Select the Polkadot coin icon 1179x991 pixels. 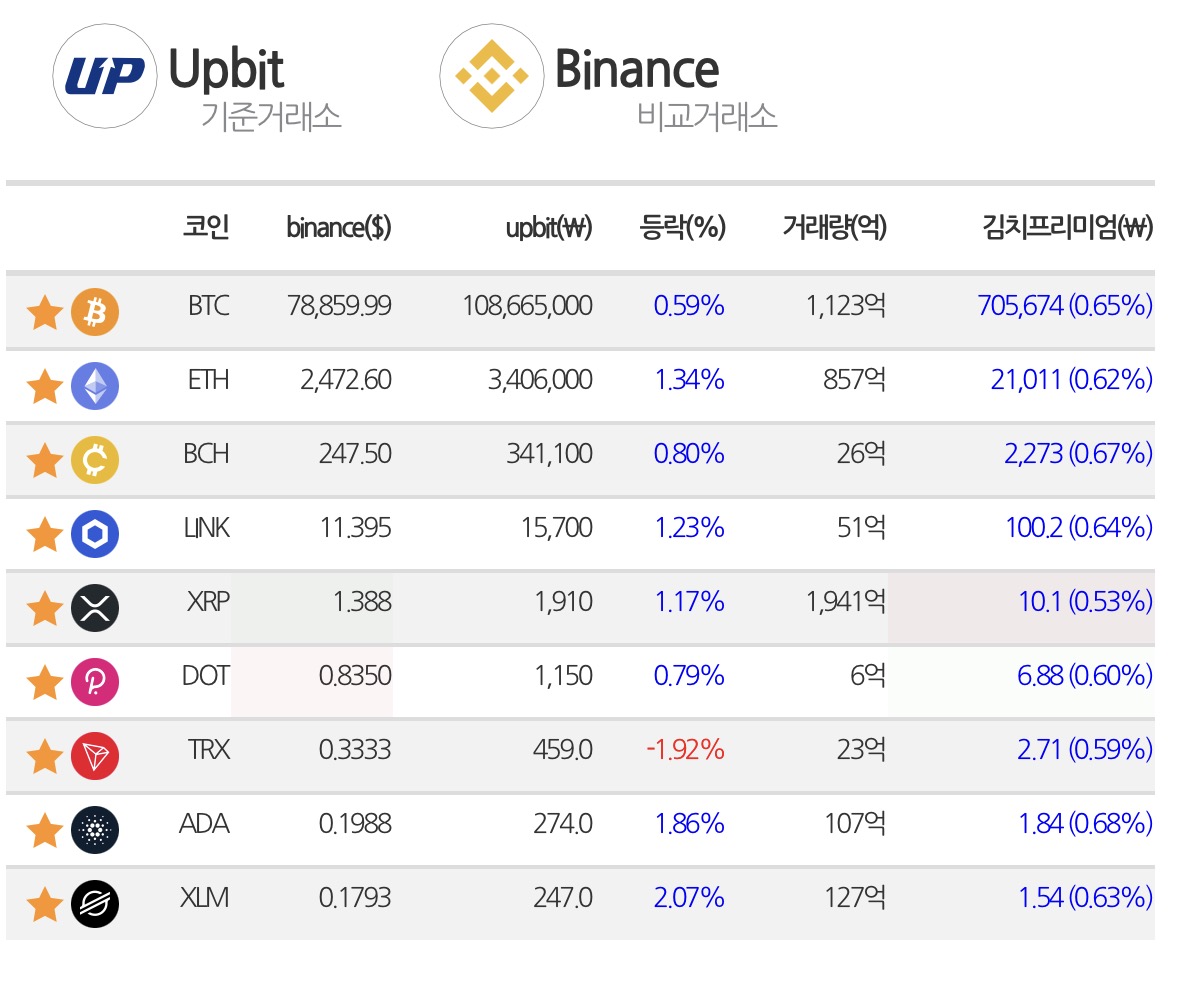[x=95, y=682]
